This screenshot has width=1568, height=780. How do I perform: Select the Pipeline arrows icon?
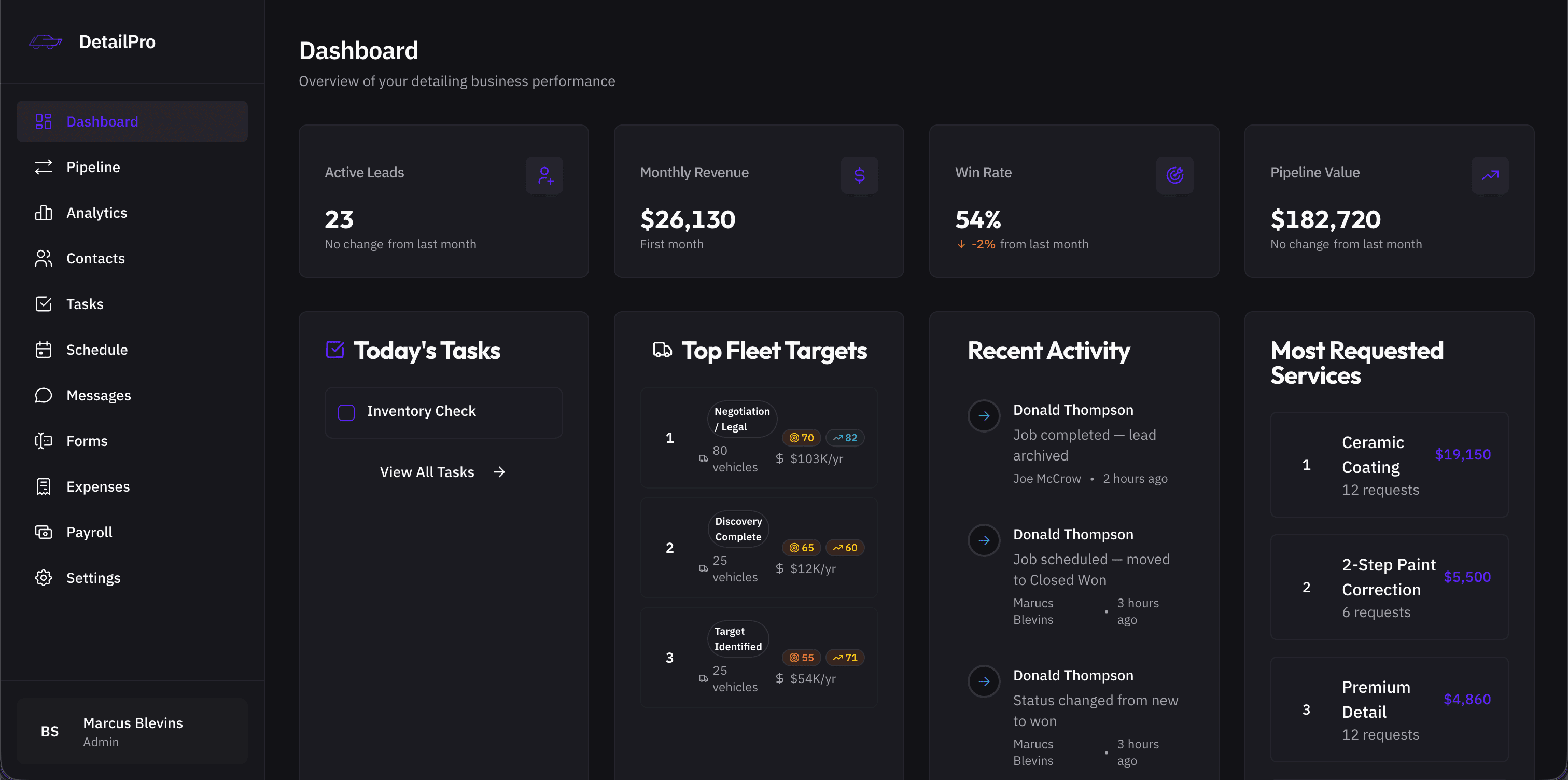(43, 167)
